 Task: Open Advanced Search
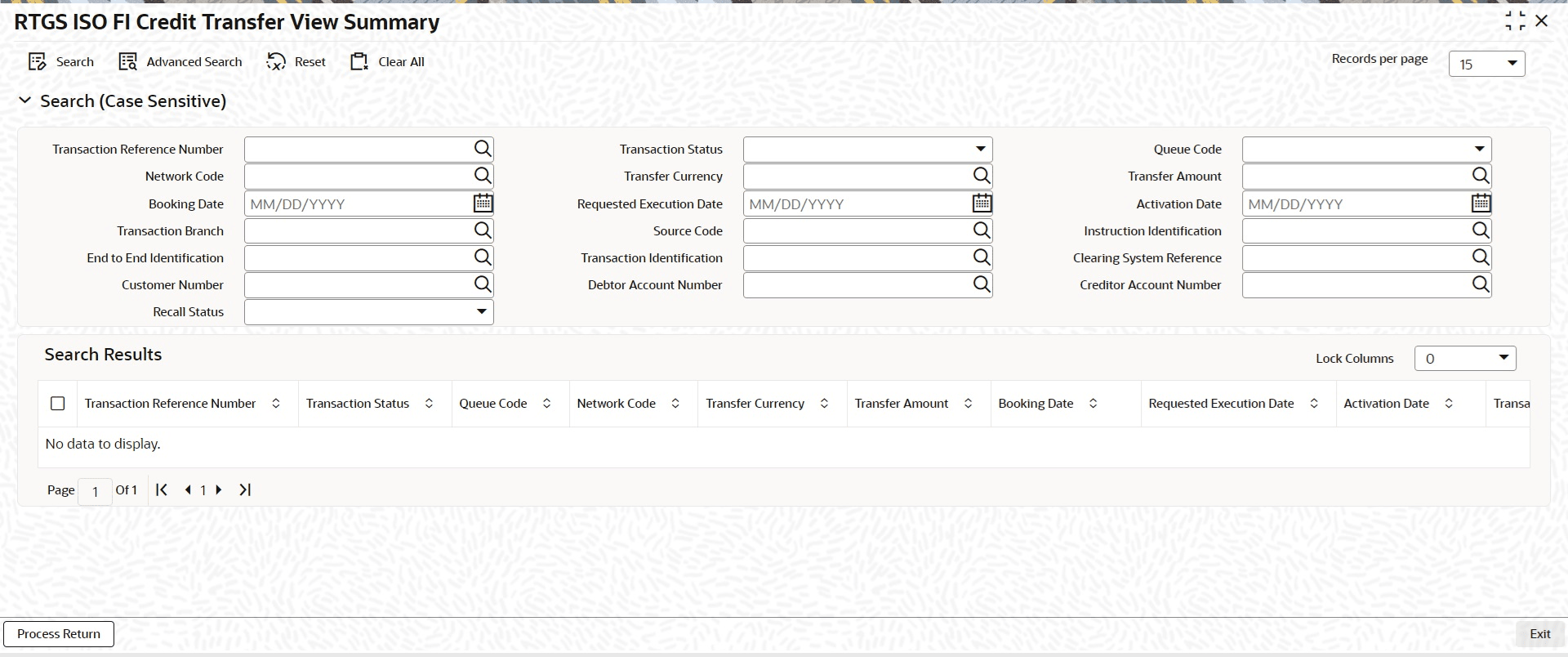point(180,62)
